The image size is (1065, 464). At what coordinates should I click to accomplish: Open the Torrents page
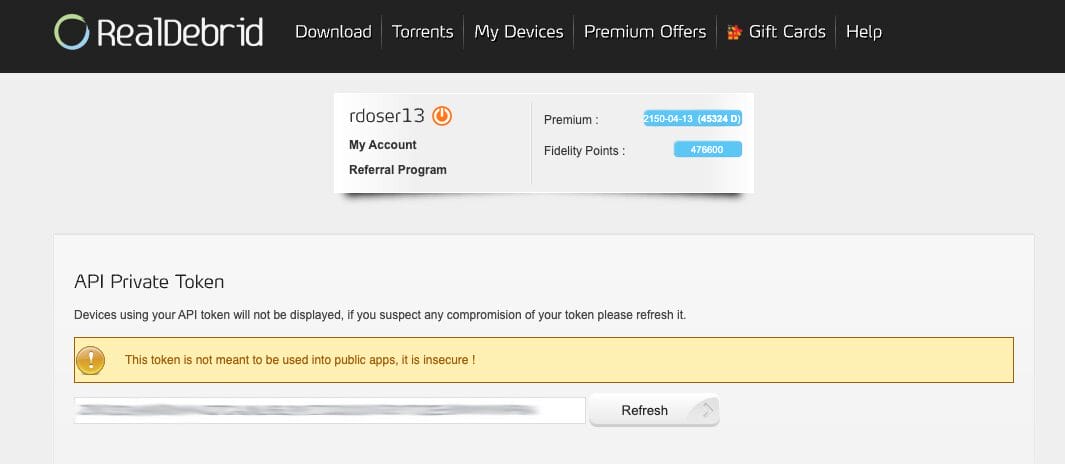click(x=422, y=32)
